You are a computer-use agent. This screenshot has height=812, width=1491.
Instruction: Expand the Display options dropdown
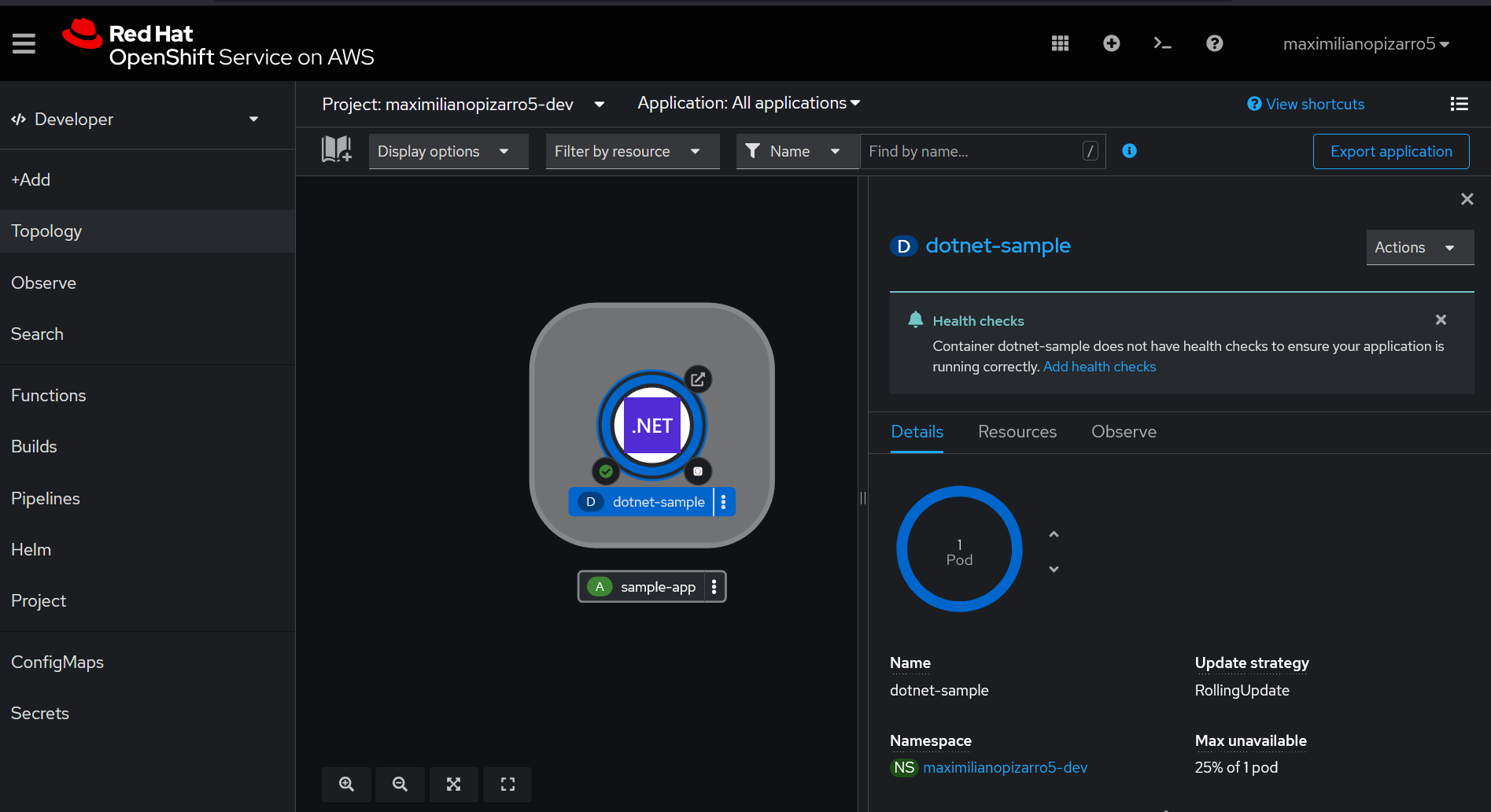(448, 151)
